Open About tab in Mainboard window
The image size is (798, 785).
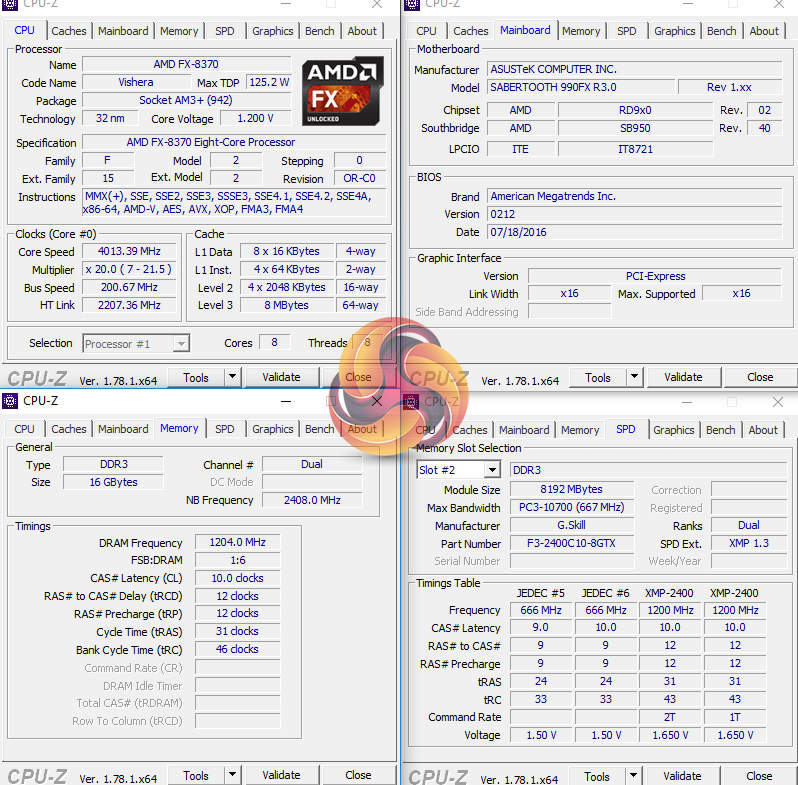764,31
